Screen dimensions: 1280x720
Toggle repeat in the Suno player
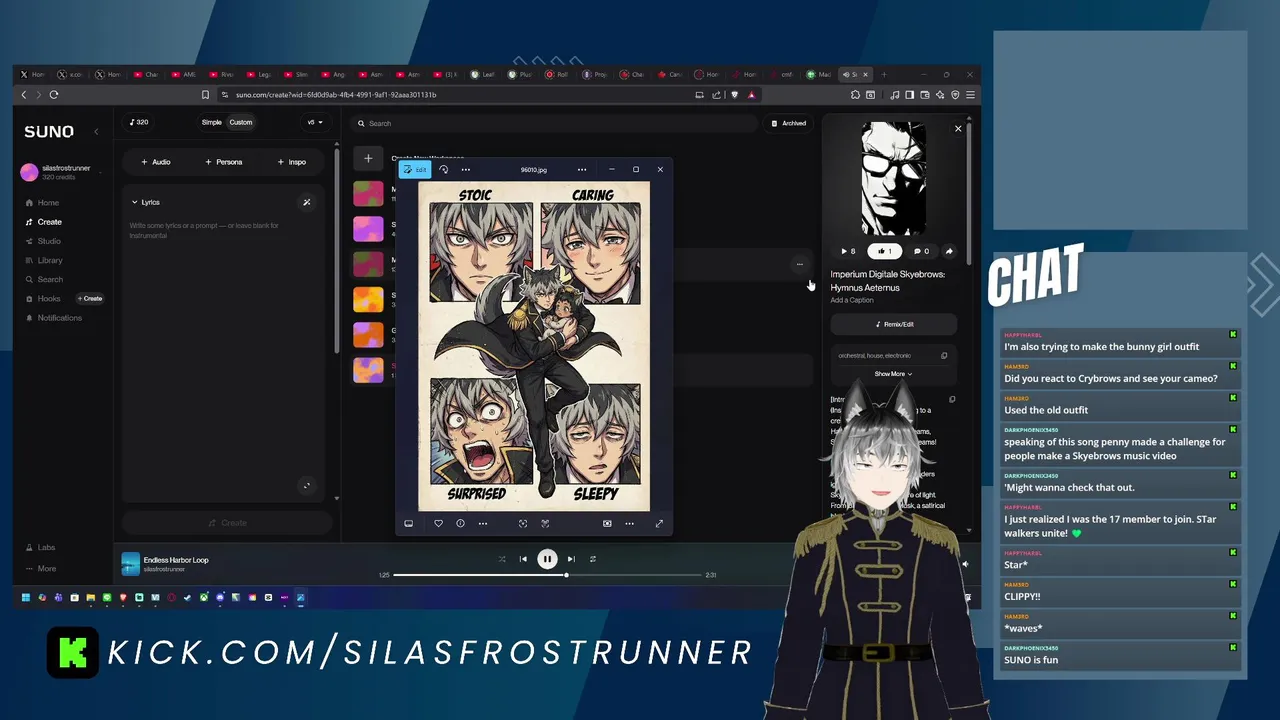[x=593, y=559]
